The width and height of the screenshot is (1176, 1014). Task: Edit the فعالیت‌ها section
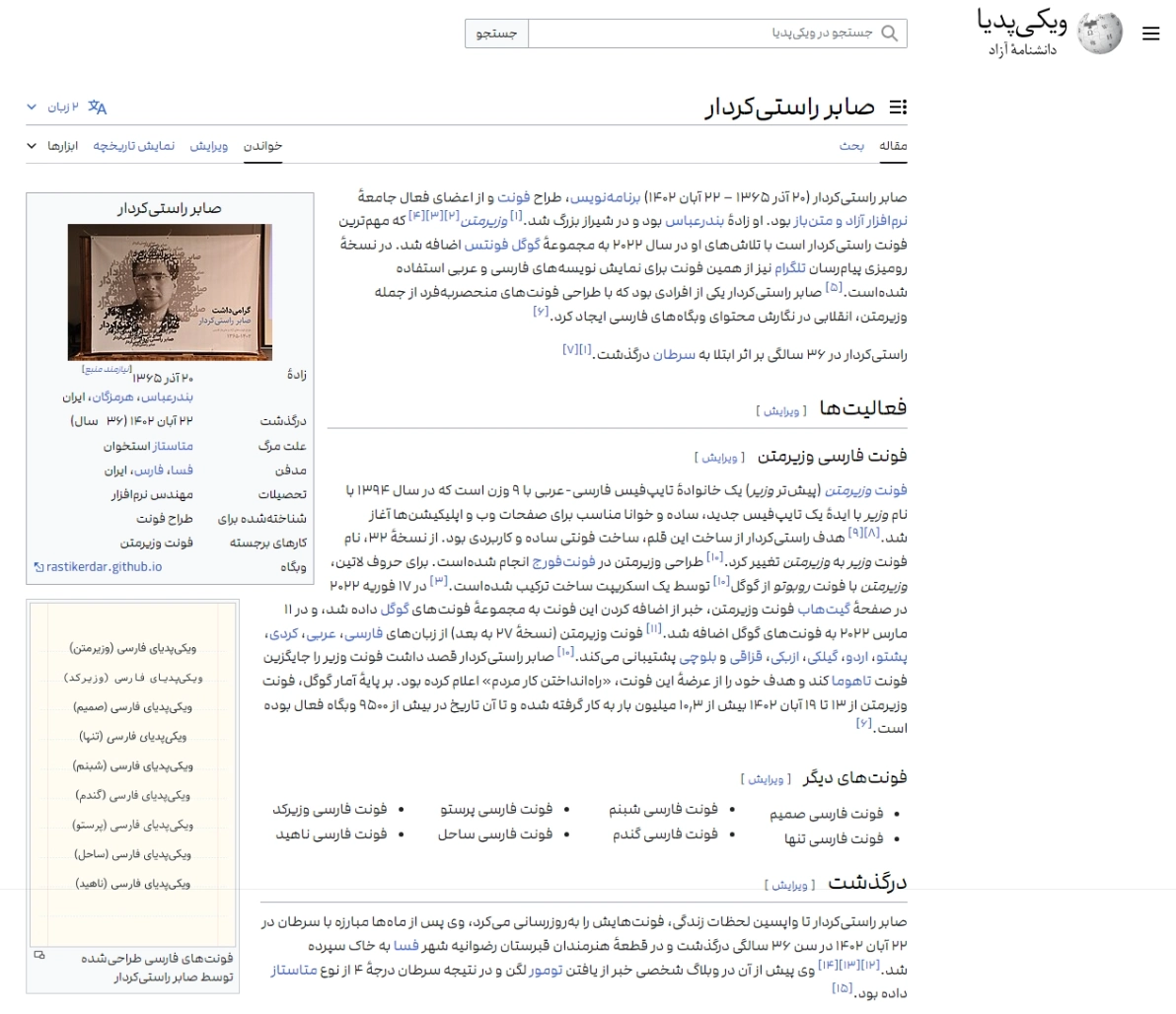pyautogui.click(x=781, y=411)
